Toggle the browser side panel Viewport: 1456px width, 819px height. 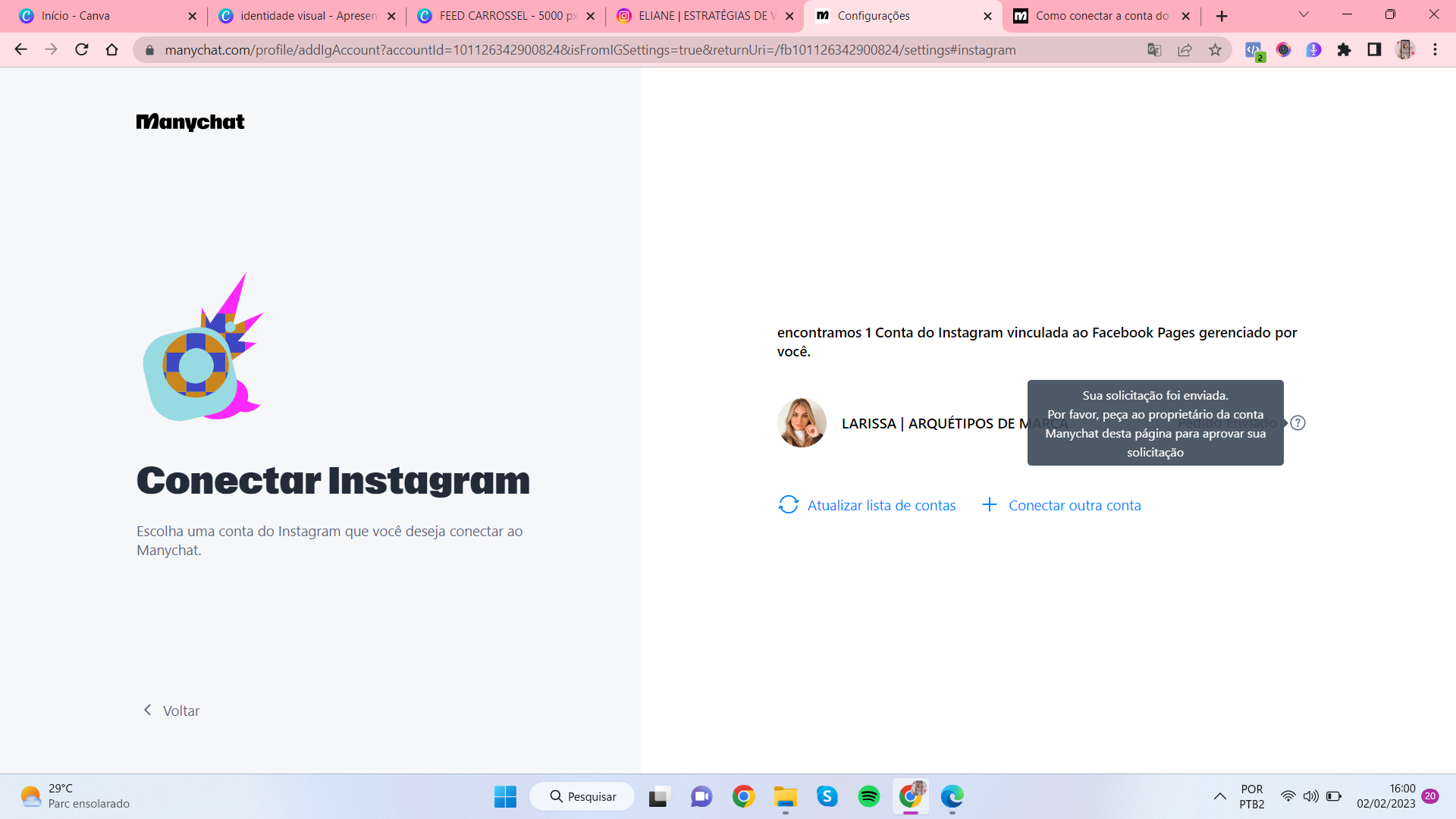(x=1374, y=50)
